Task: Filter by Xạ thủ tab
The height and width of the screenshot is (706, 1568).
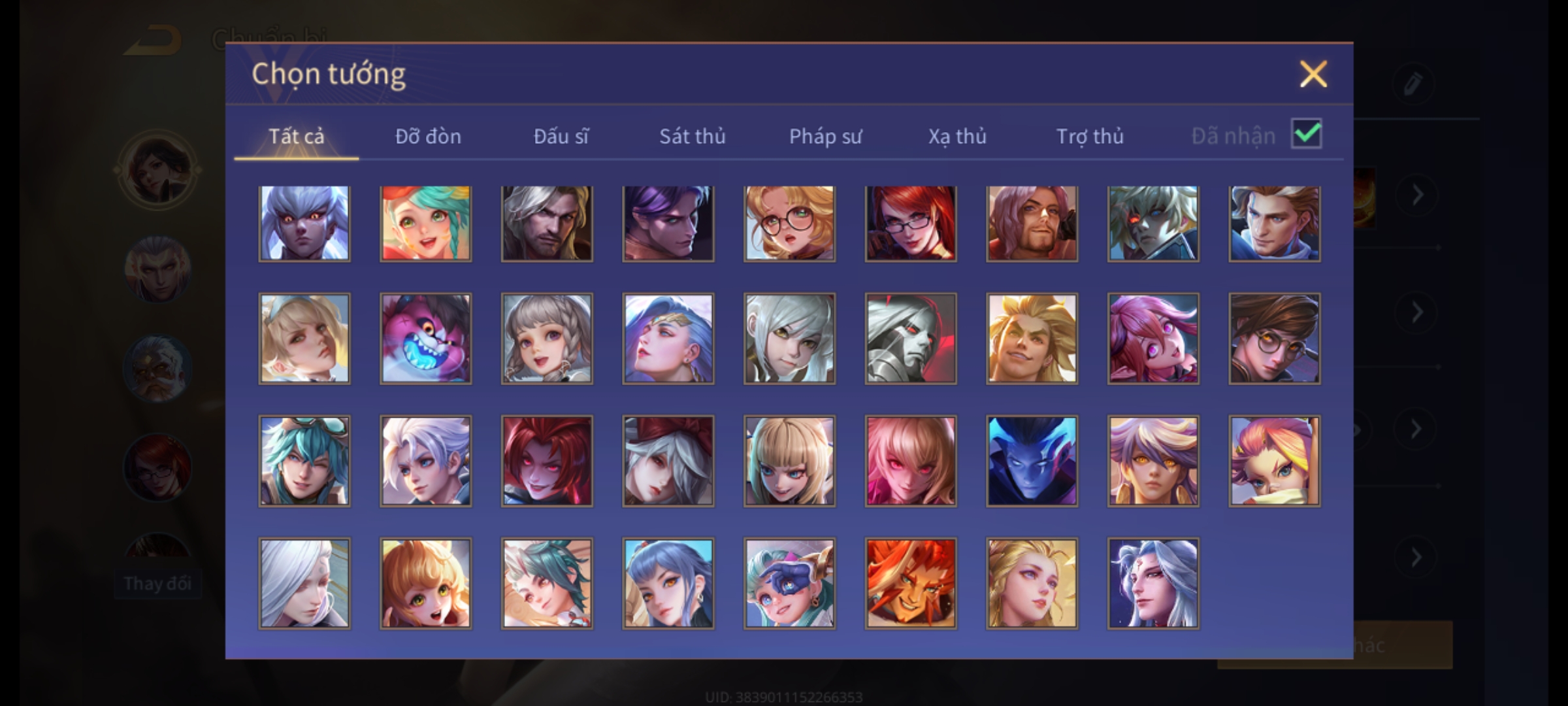Action: (x=957, y=136)
